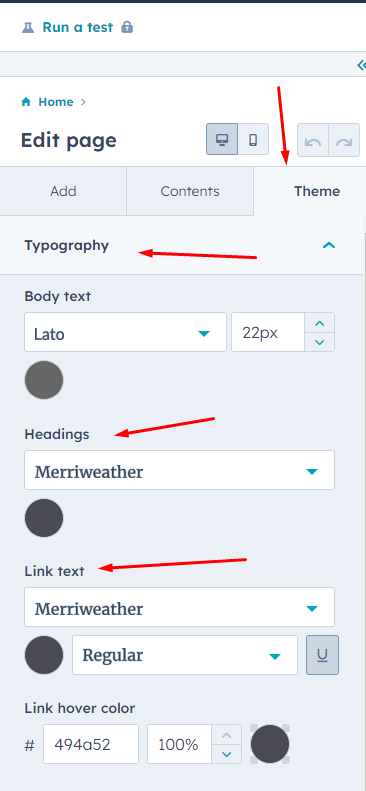Switch to the Contents tab
Viewport: 366px width, 791px height.
[190, 191]
